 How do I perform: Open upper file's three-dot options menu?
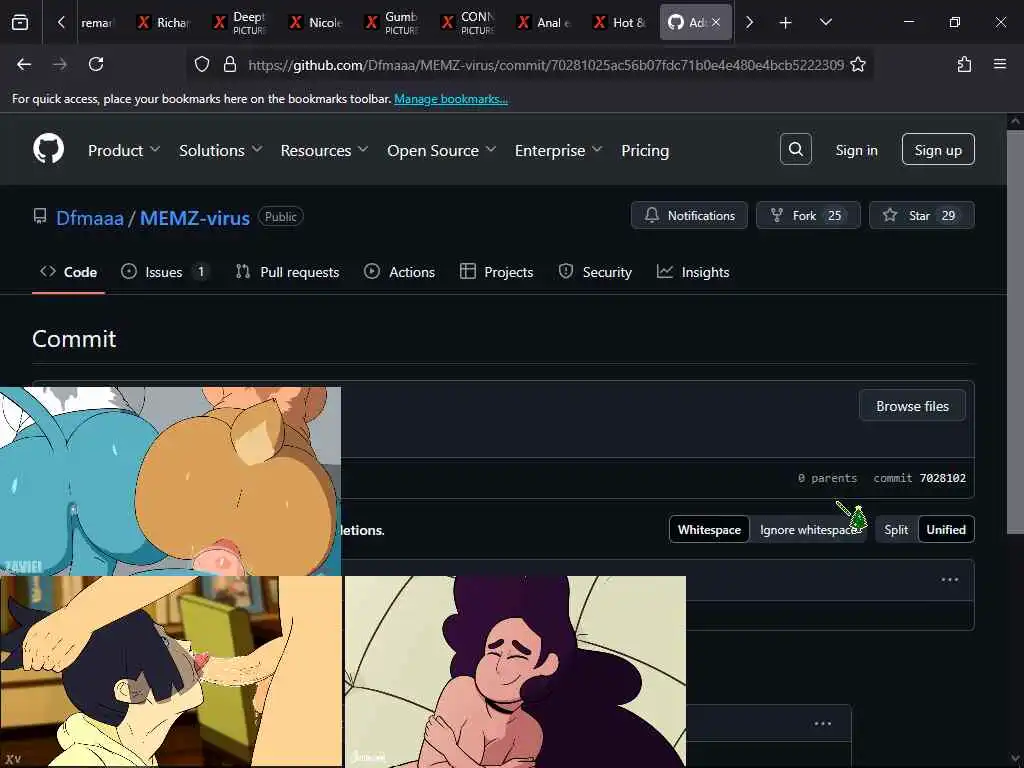click(950, 579)
